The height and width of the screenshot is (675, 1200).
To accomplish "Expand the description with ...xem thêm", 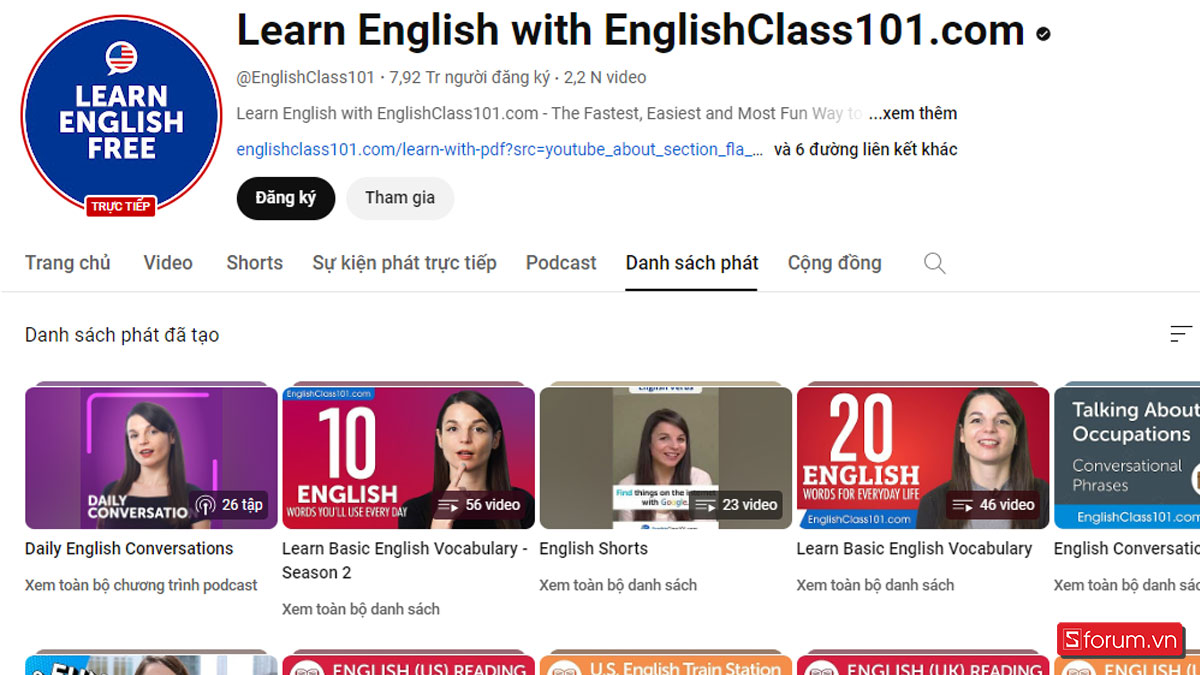I will [x=912, y=113].
